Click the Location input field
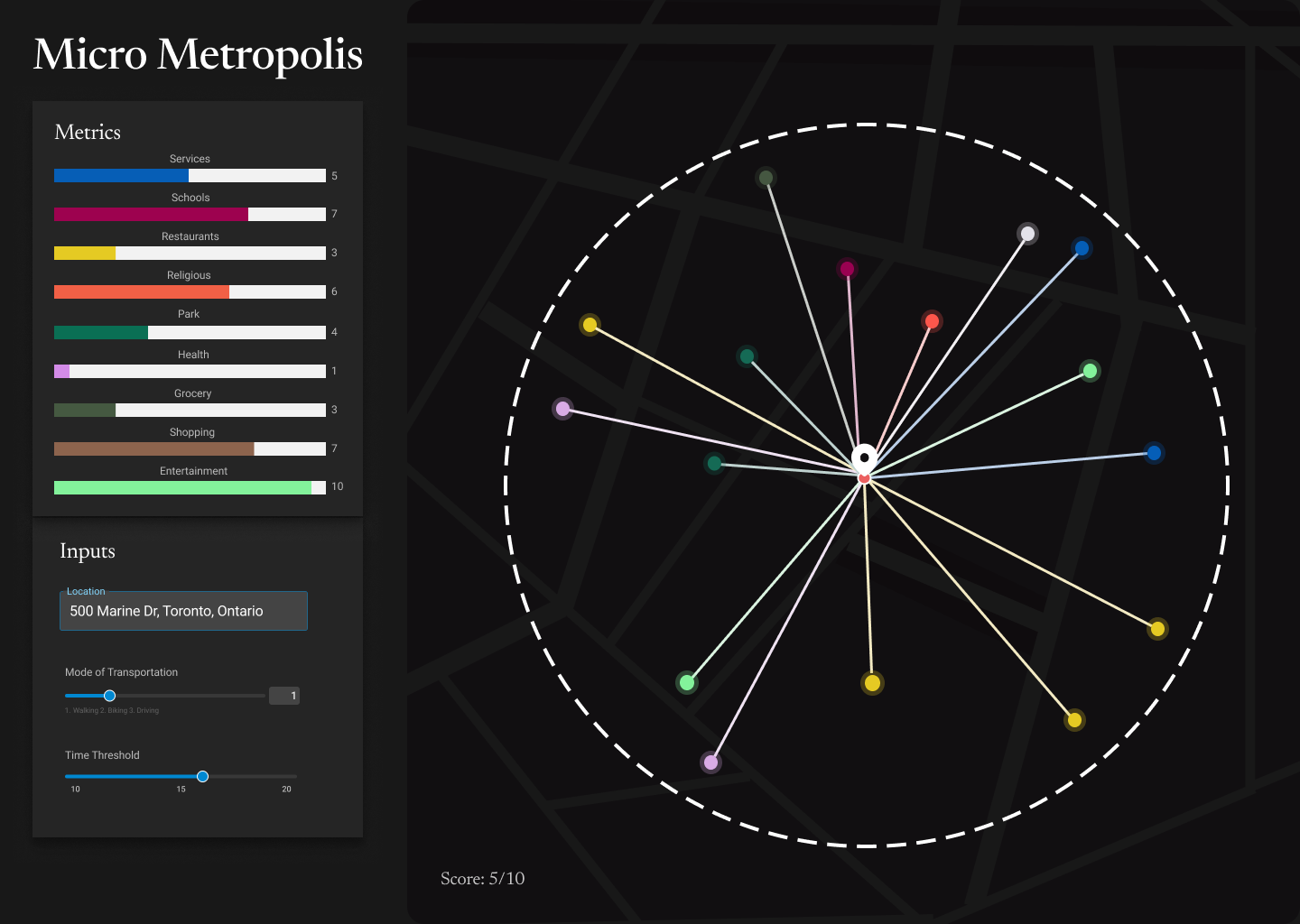The height and width of the screenshot is (924, 1300). [x=183, y=611]
